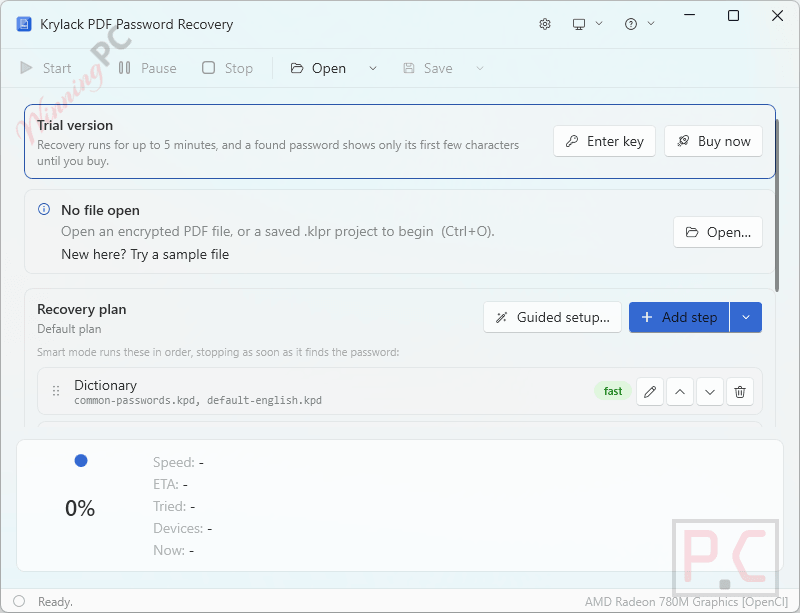Move the Dictionary step down
This screenshot has height=613, width=800.
click(x=710, y=392)
